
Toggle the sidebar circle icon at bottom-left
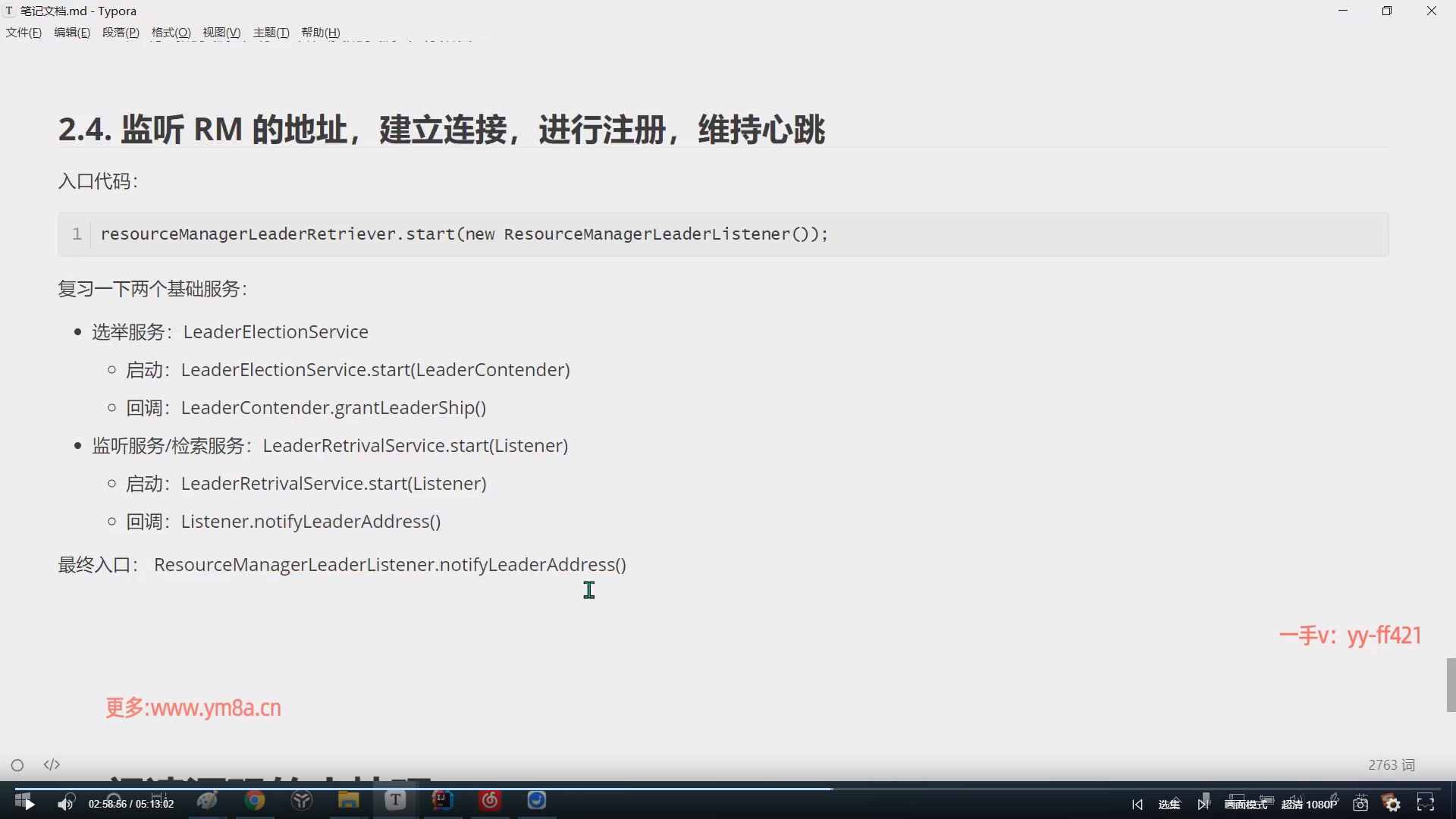coord(17,765)
